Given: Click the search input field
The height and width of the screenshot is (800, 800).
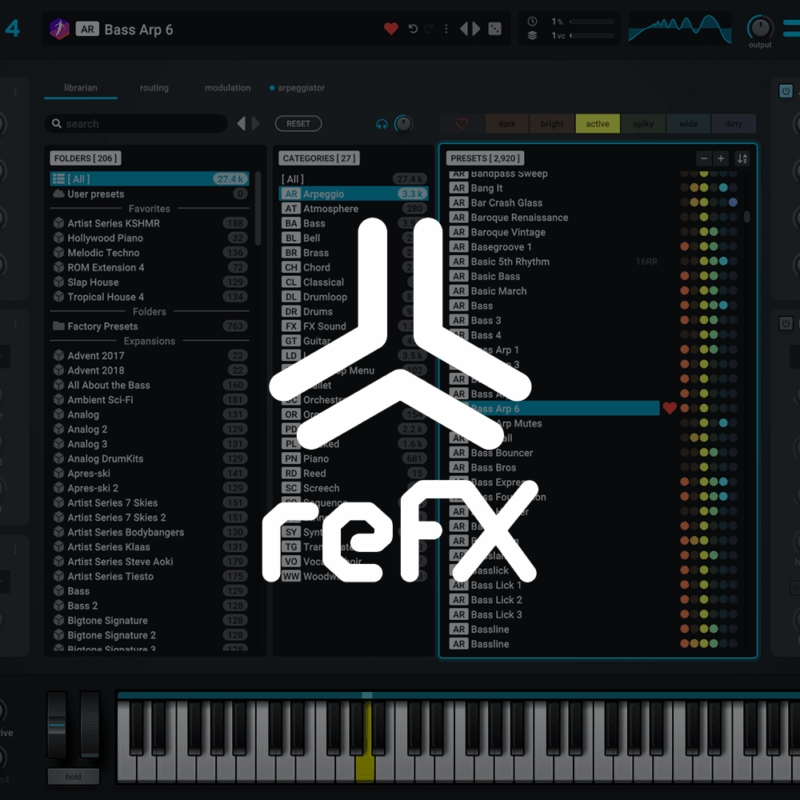Looking at the screenshot, I should [136, 124].
